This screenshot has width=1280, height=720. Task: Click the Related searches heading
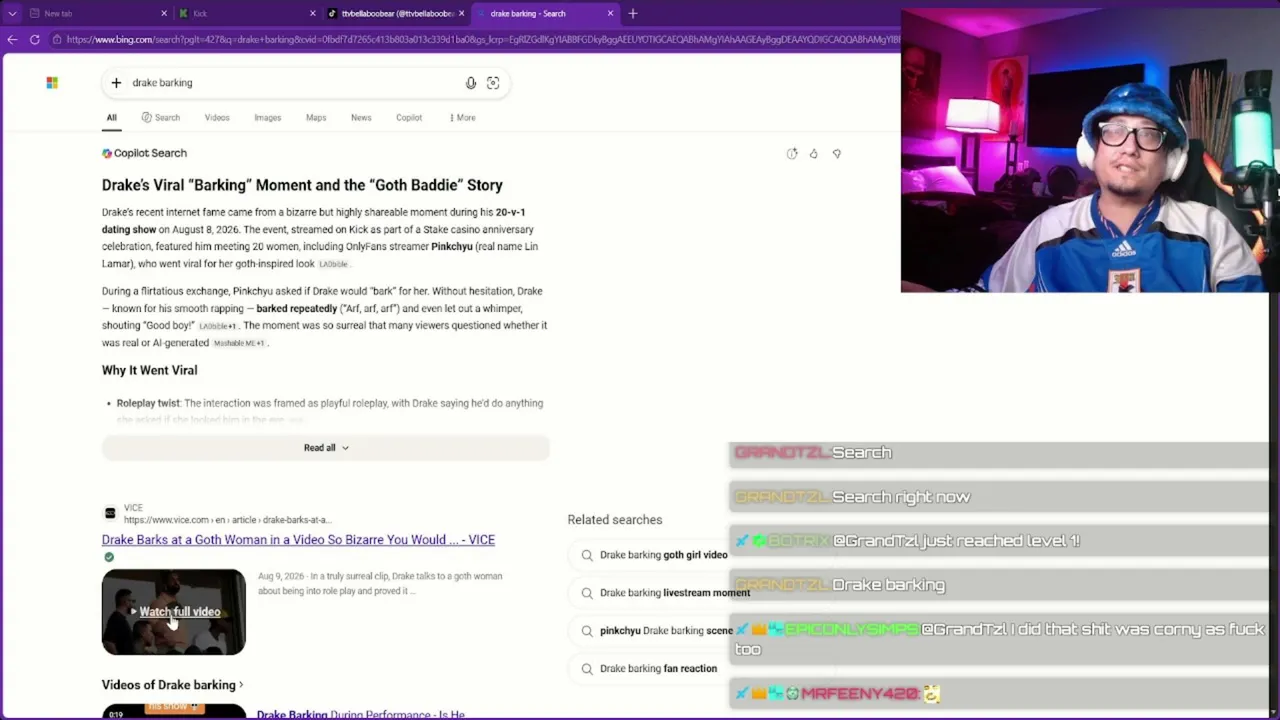[x=615, y=520]
